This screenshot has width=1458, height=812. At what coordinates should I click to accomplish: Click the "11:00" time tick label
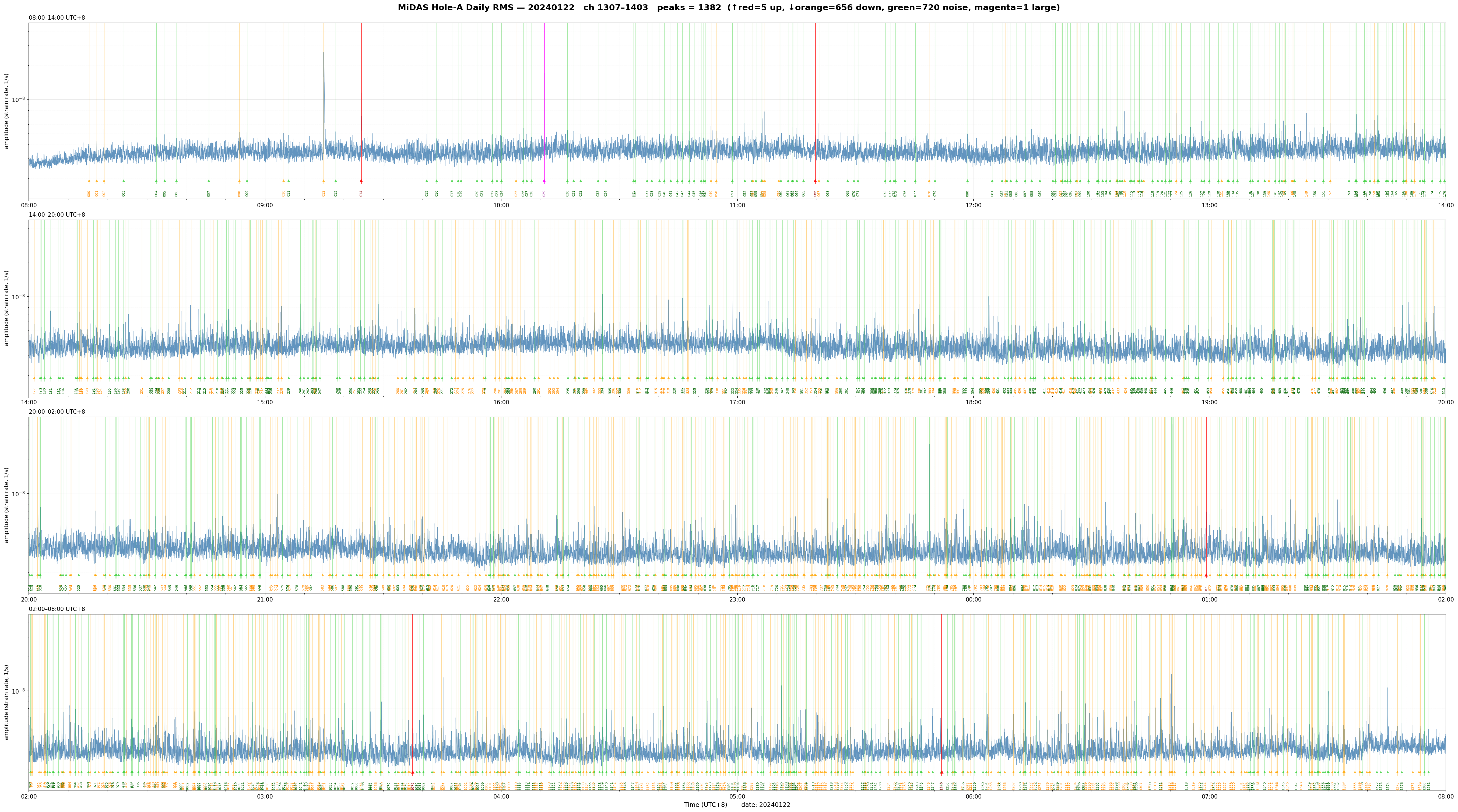[x=737, y=205]
